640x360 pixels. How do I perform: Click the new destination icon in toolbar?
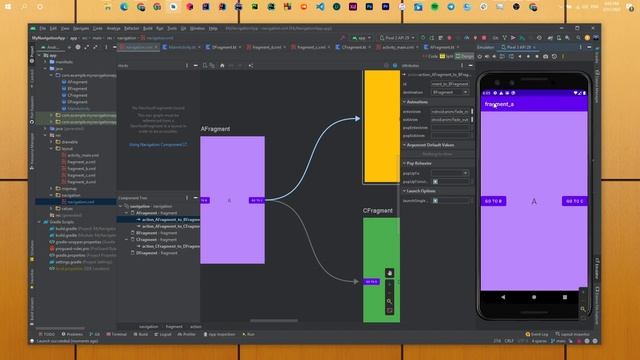click(x=205, y=65)
